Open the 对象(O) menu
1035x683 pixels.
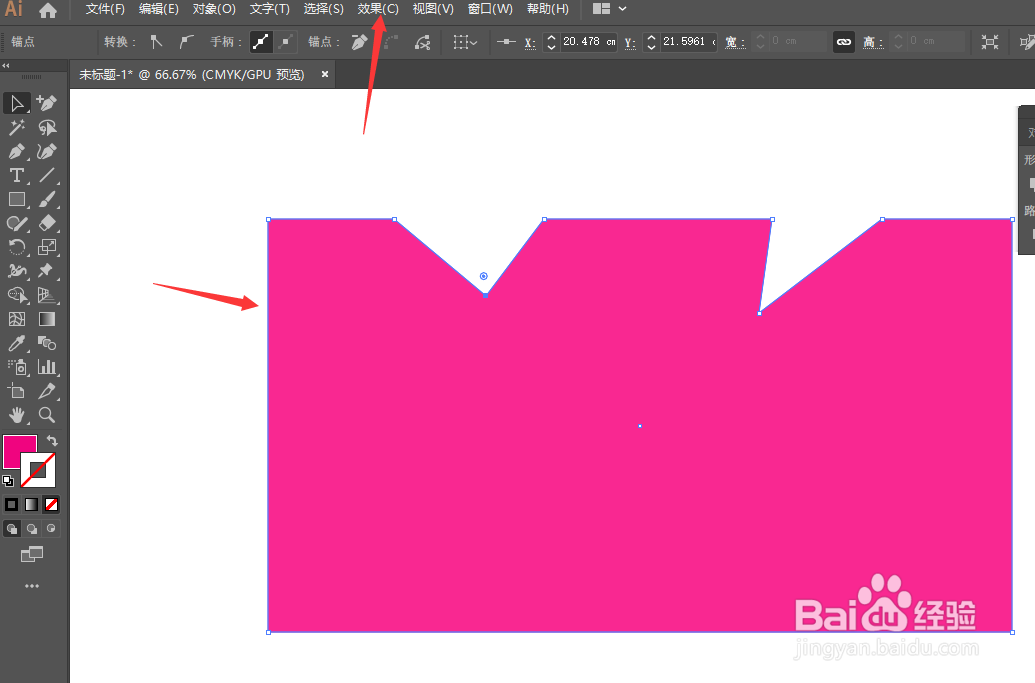coord(214,9)
